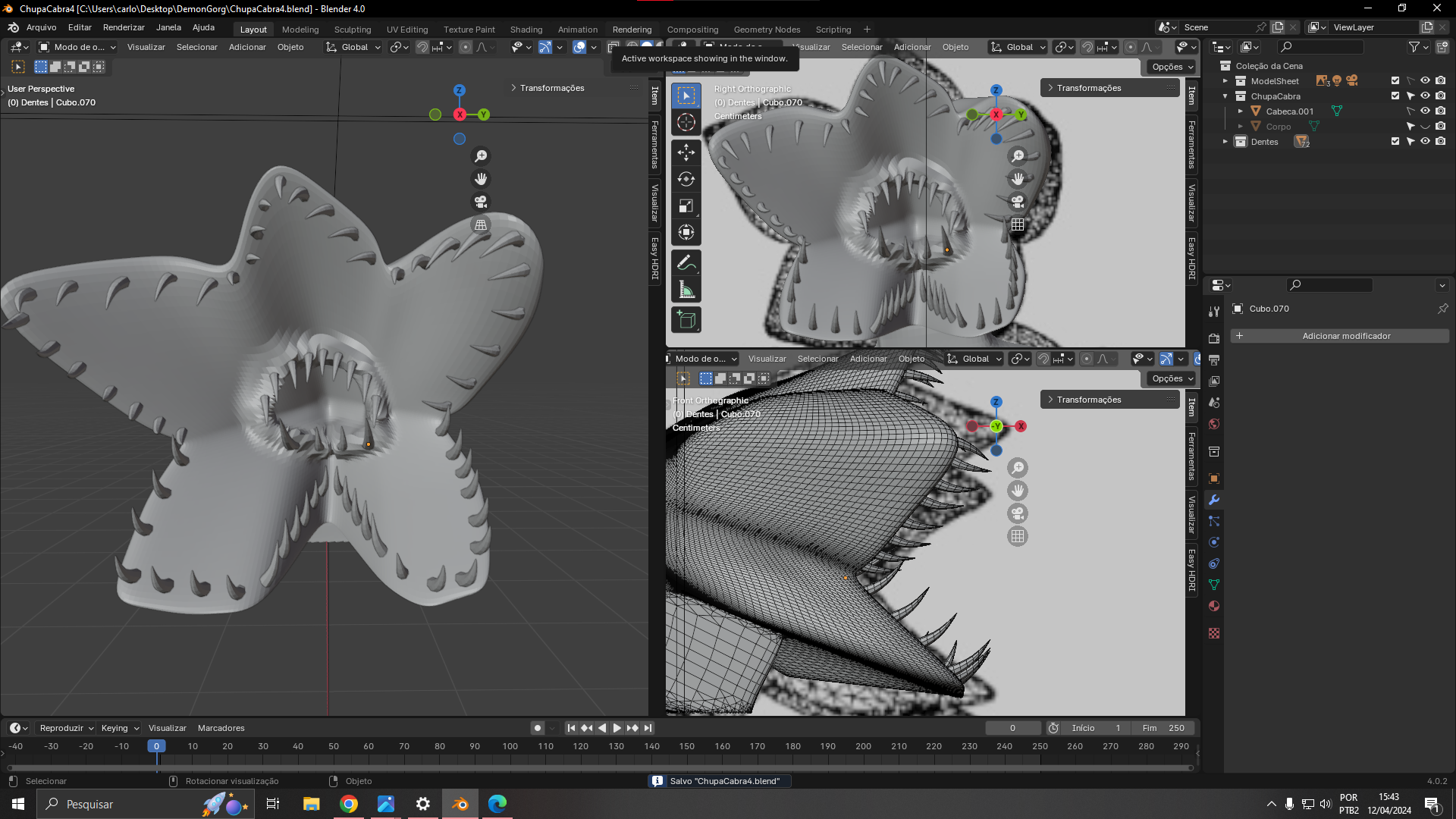Select the 3D Cursor tool
The width and height of the screenshot is (1456, 819).
point(686,123)
